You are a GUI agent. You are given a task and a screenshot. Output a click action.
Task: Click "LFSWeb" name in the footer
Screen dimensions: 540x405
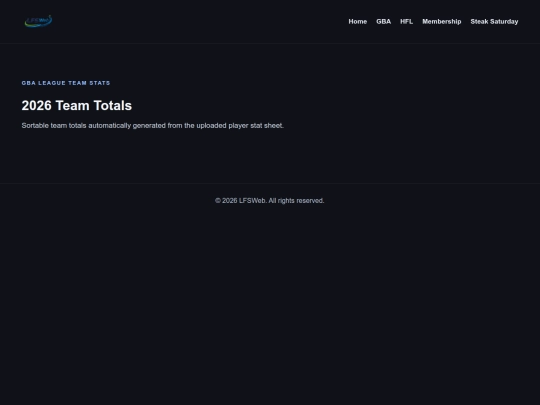pos(252,200)
